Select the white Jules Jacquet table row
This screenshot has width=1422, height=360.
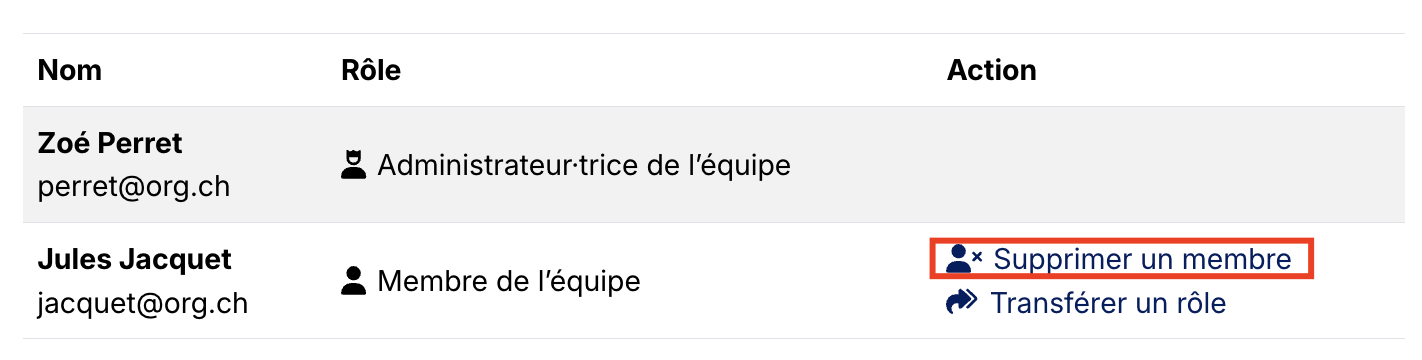(714, 281)
